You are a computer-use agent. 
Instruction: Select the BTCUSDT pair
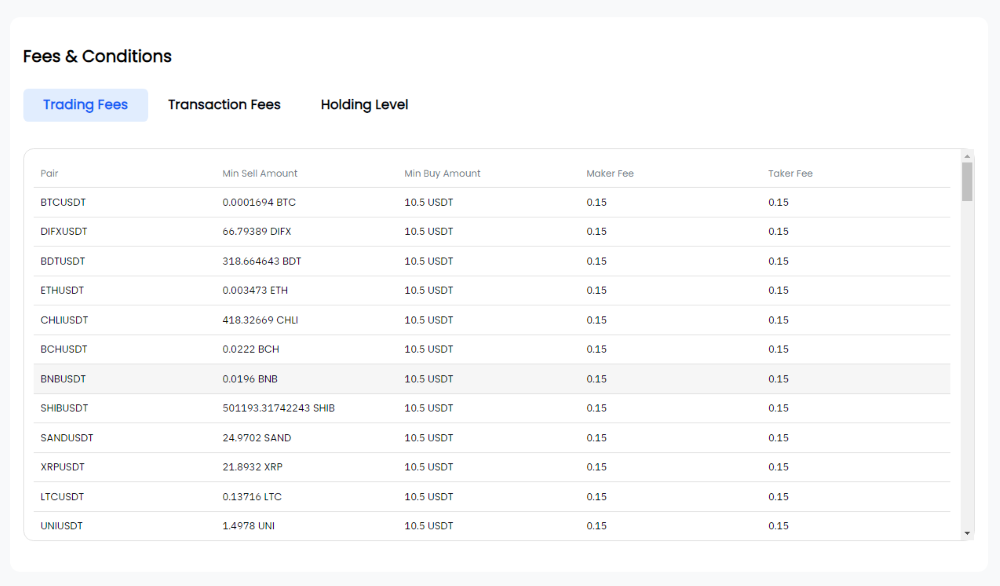[x=63, y=202]
